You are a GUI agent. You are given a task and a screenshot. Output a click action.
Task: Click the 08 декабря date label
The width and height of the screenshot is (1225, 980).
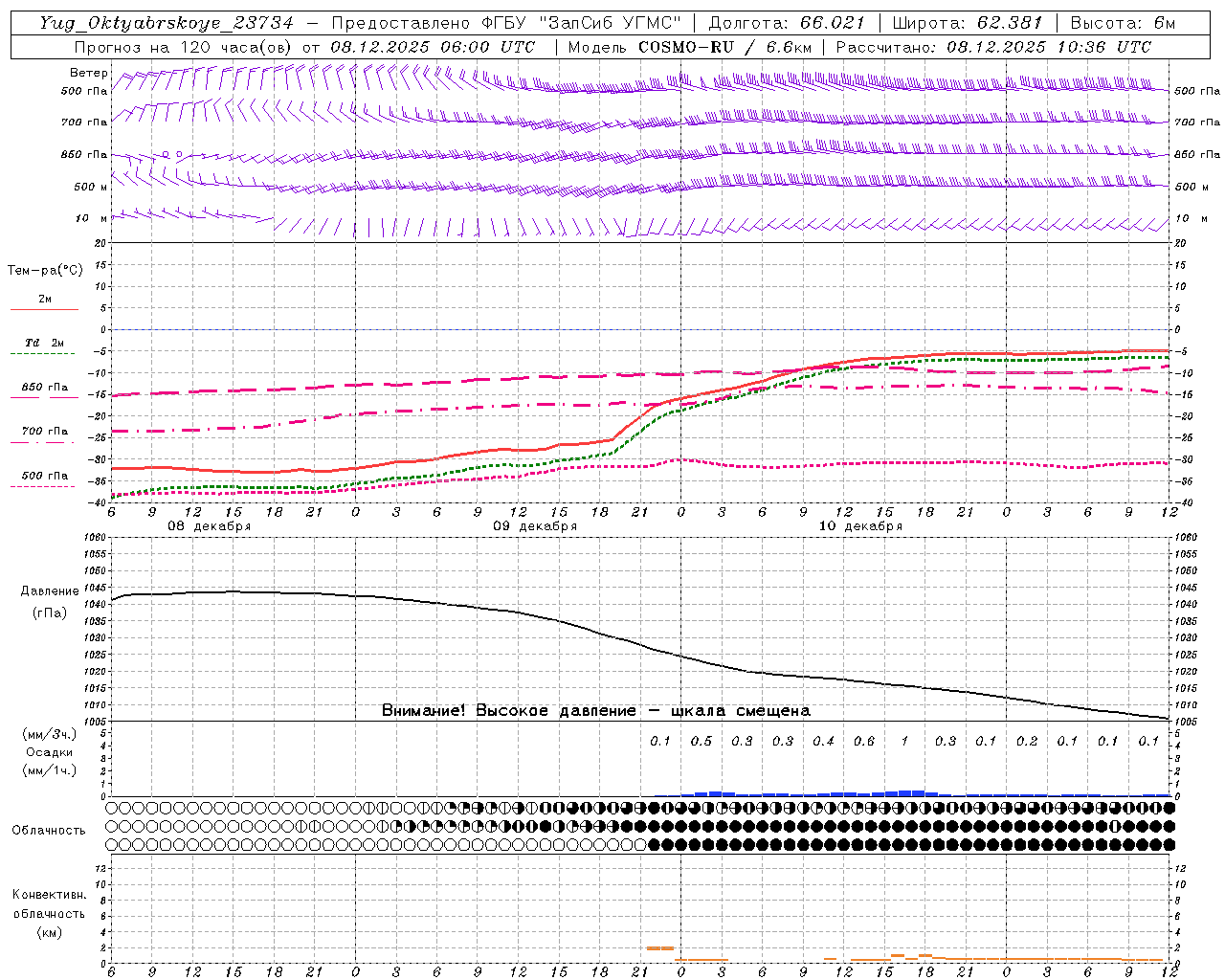[210, 526]
